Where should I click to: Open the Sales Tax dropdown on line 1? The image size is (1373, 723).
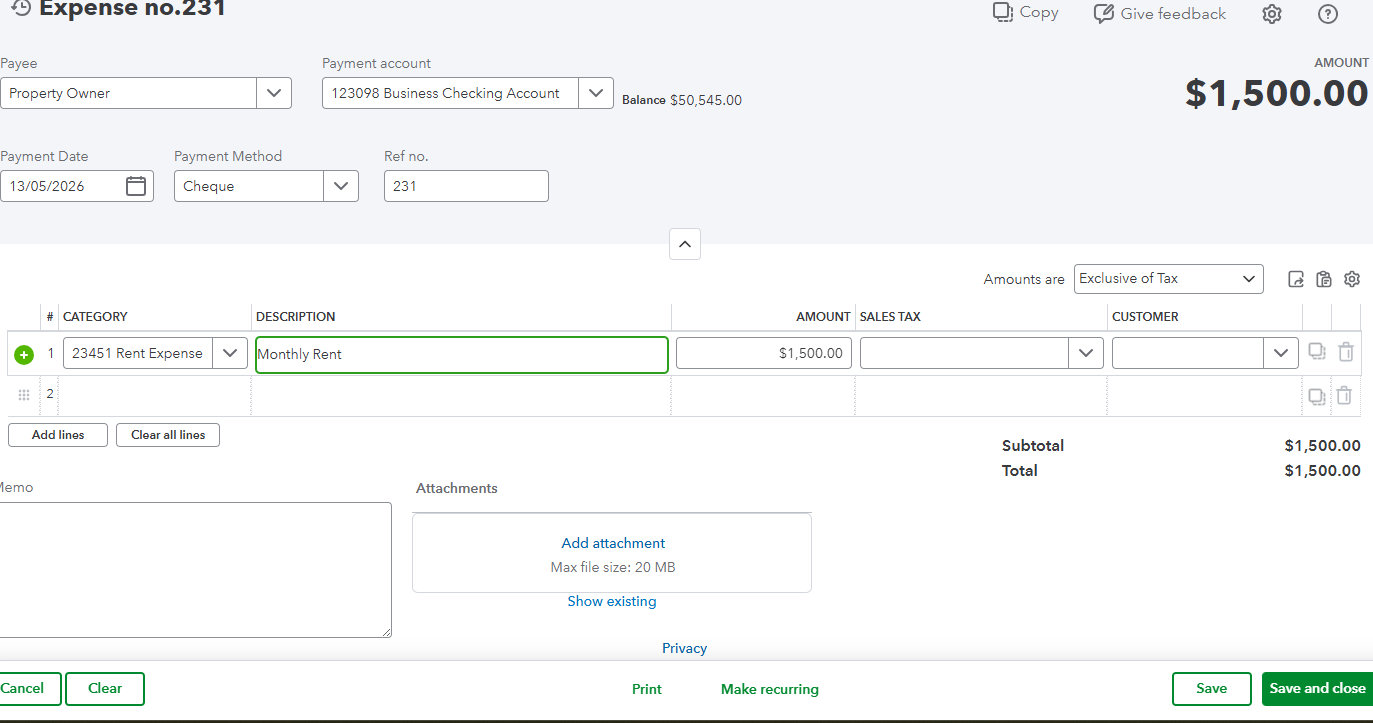pyautogui.click(x=1086, y=353)
